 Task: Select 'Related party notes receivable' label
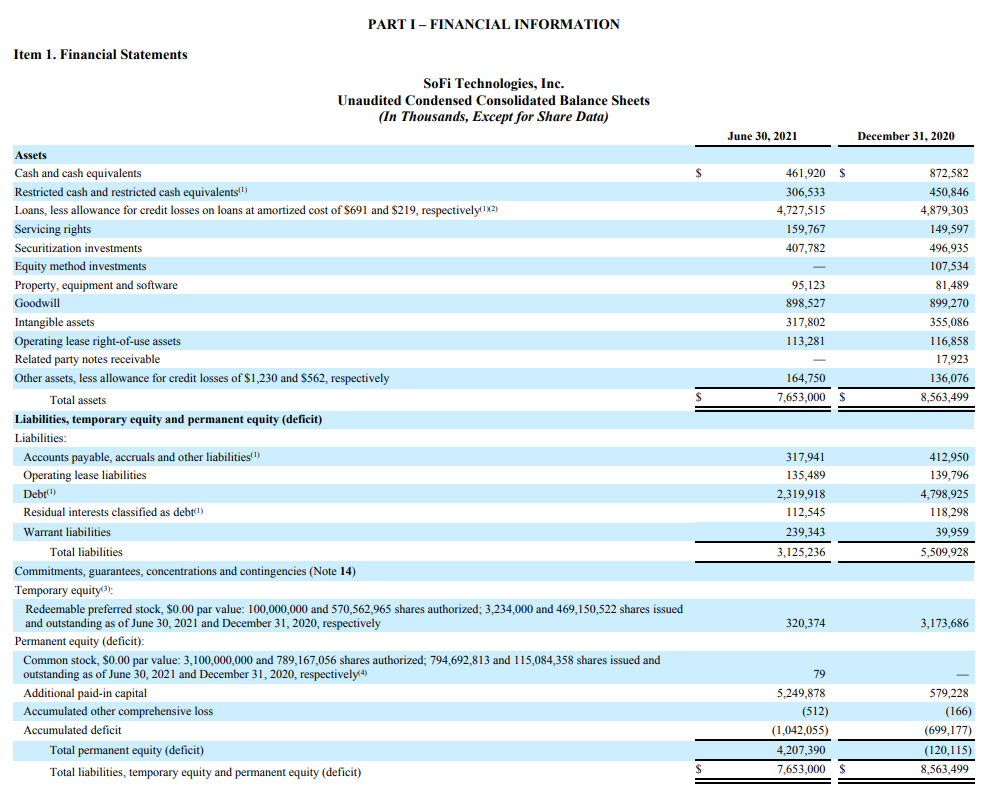tap(87, 359)
